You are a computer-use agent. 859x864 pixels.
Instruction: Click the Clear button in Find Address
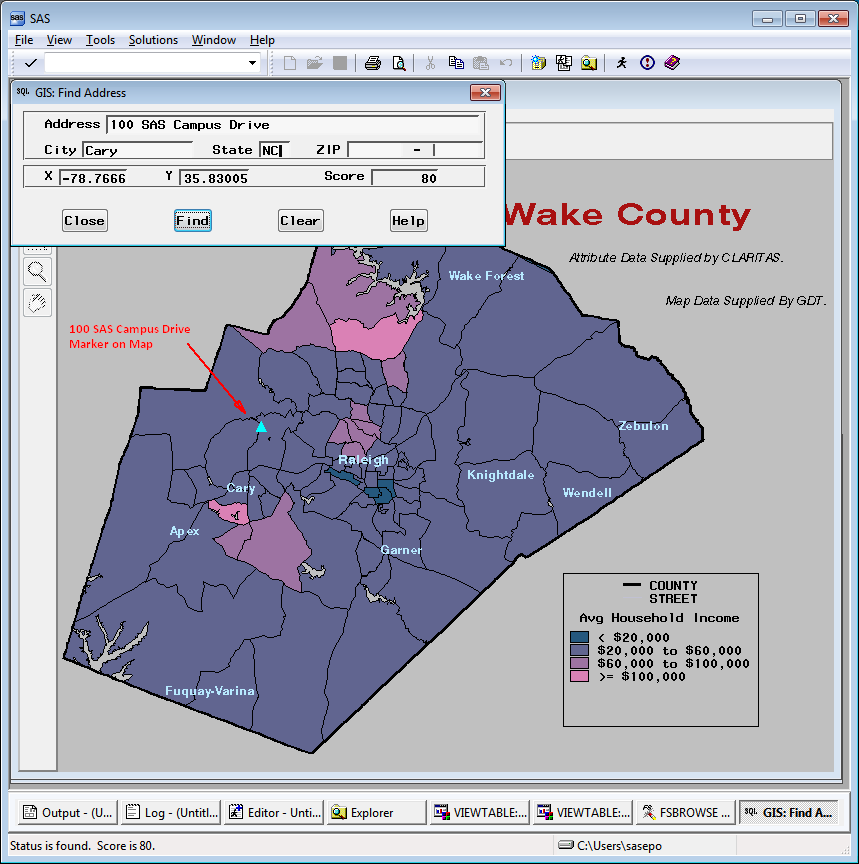300,220
